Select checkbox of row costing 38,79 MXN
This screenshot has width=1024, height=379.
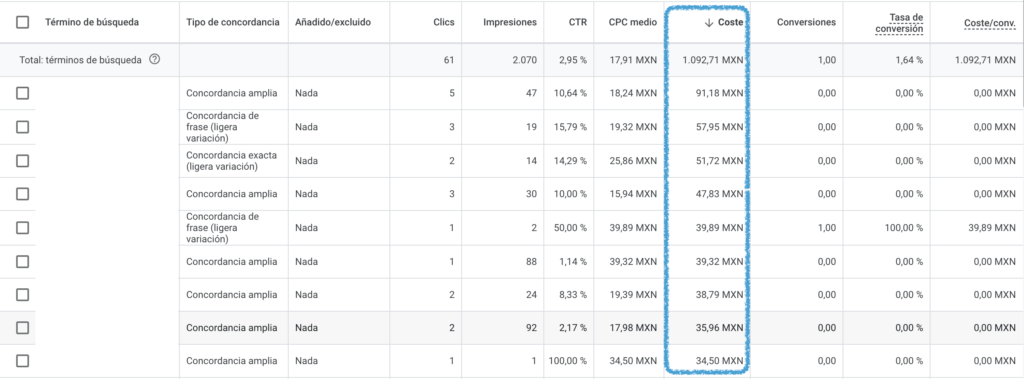[23, 295]
